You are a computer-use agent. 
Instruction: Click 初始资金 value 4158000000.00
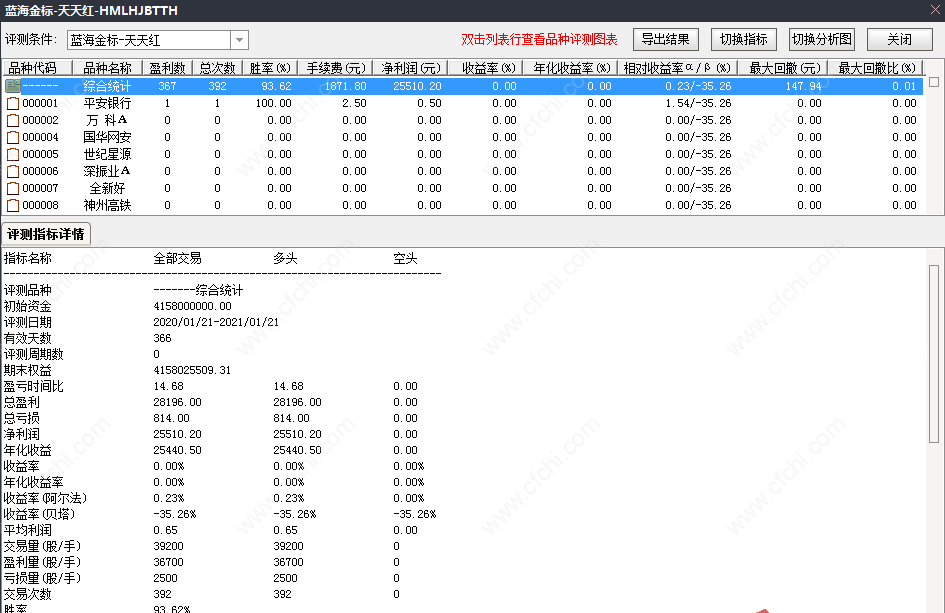tap(192, 306)
